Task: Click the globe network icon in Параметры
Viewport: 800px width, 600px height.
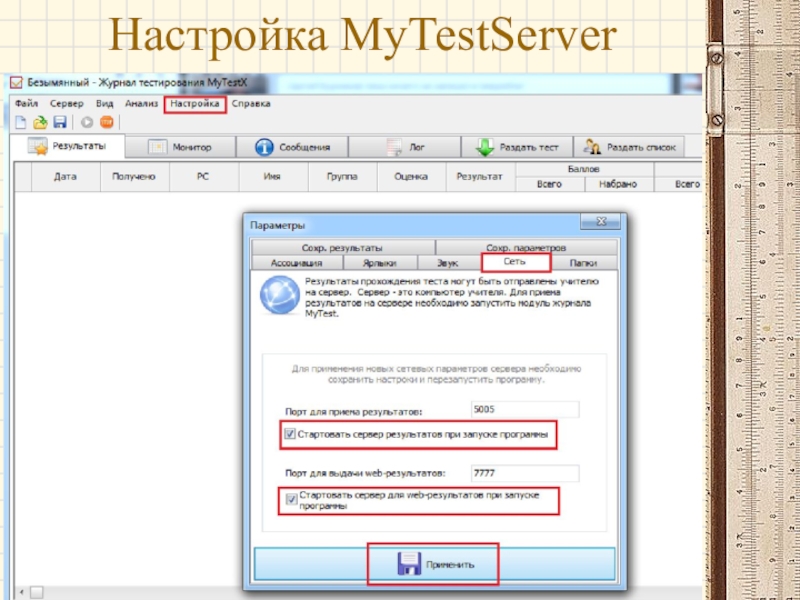Action: (280, 295)
